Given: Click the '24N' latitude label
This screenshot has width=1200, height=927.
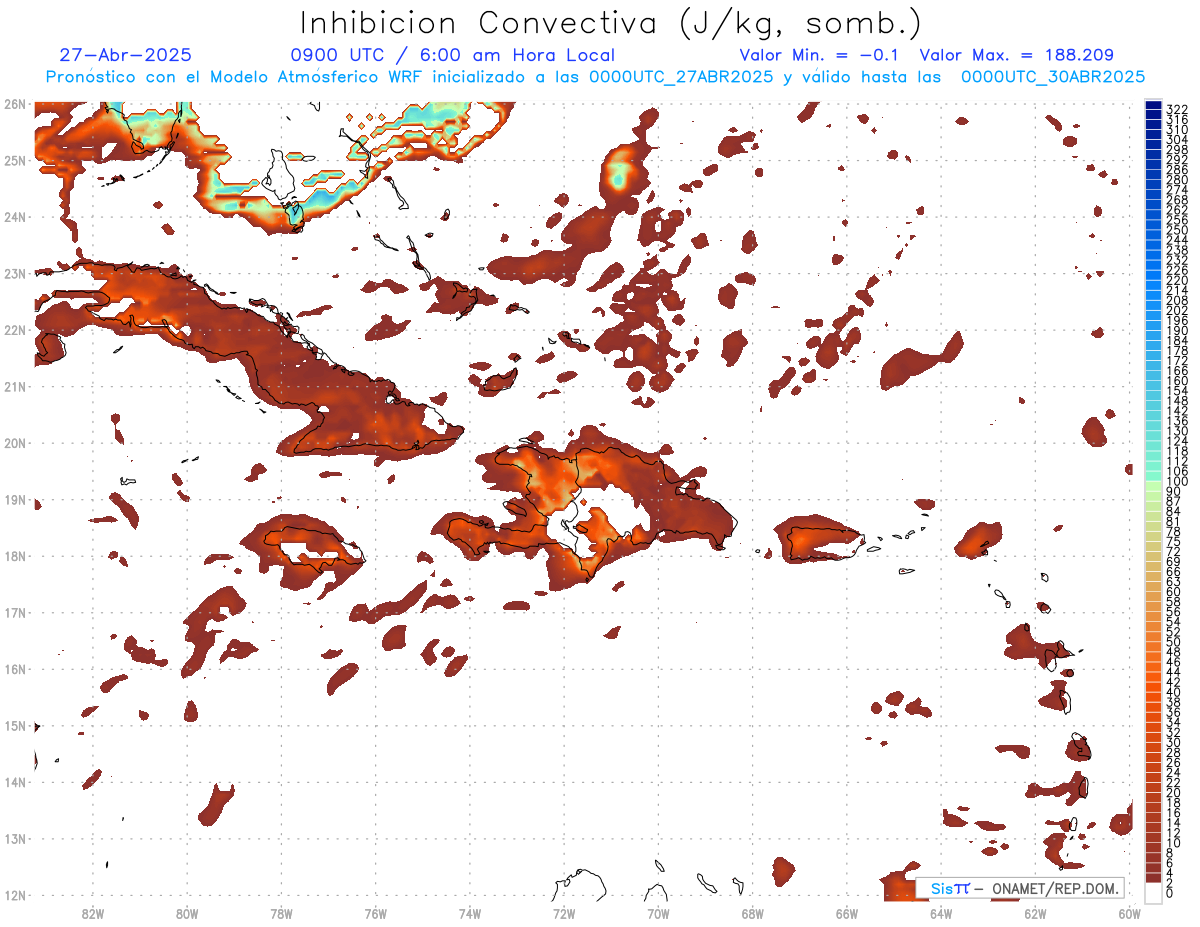Looking at the screenshot, I should [14, 217].
